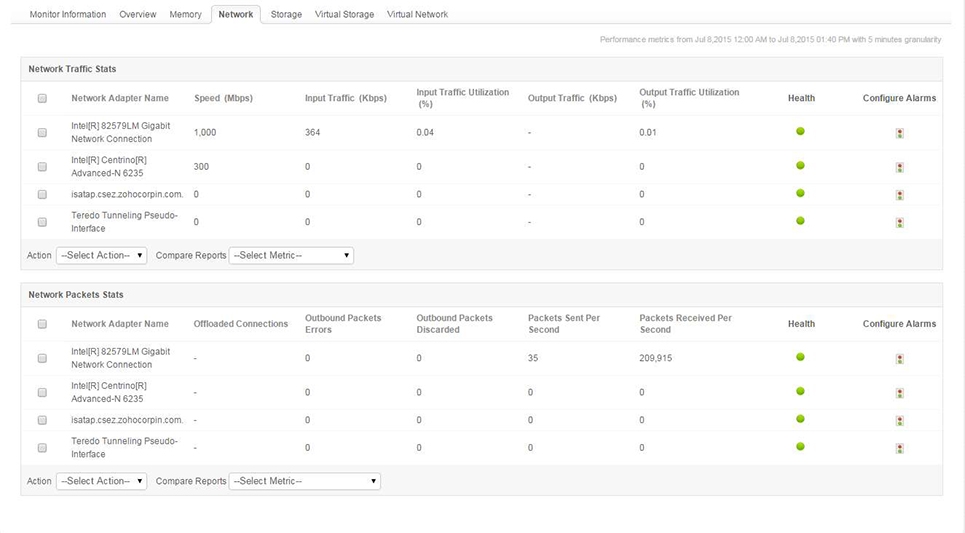Click Intel Centrino Advanced-N 6235 adapter name in Traffic Stats

[109, 166]
